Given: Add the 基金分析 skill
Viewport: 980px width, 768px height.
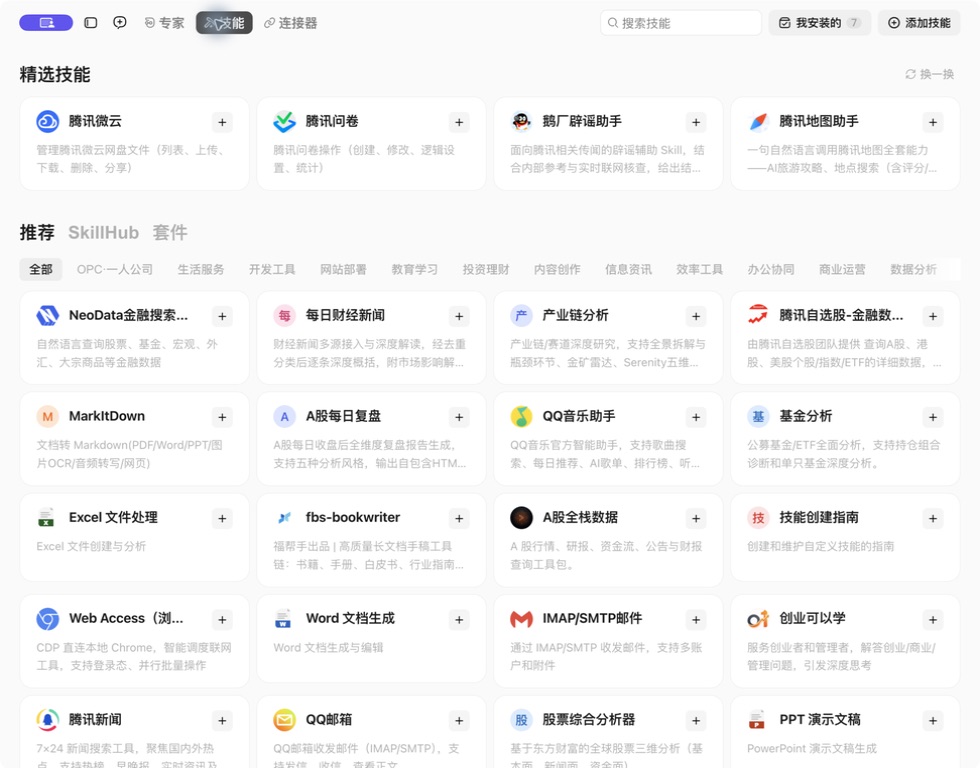Looking at the screenshot, I should click(x=932, y=417).
